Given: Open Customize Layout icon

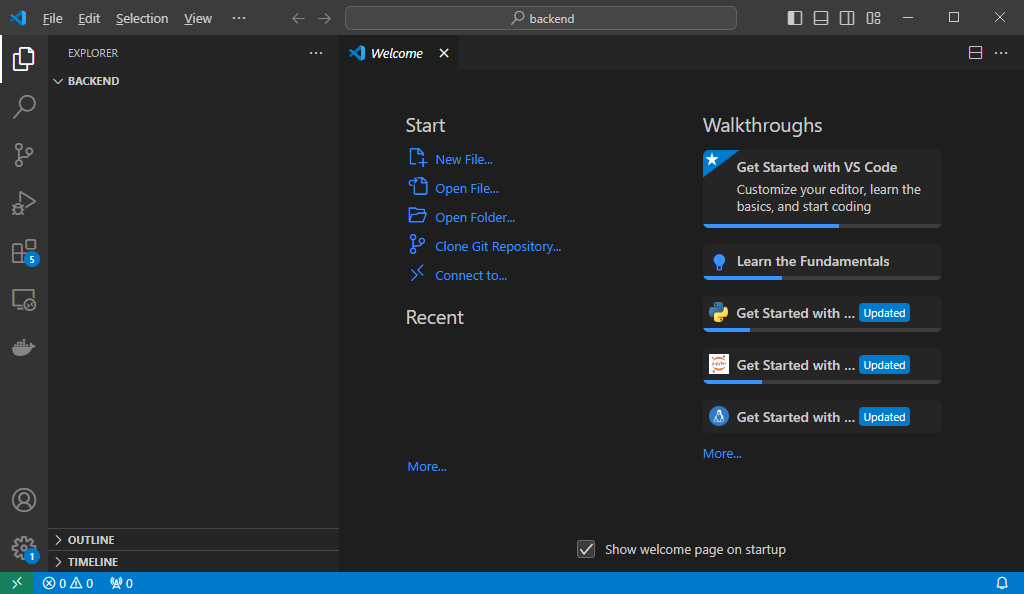Looking at the screenshot, I should [873, 18].
